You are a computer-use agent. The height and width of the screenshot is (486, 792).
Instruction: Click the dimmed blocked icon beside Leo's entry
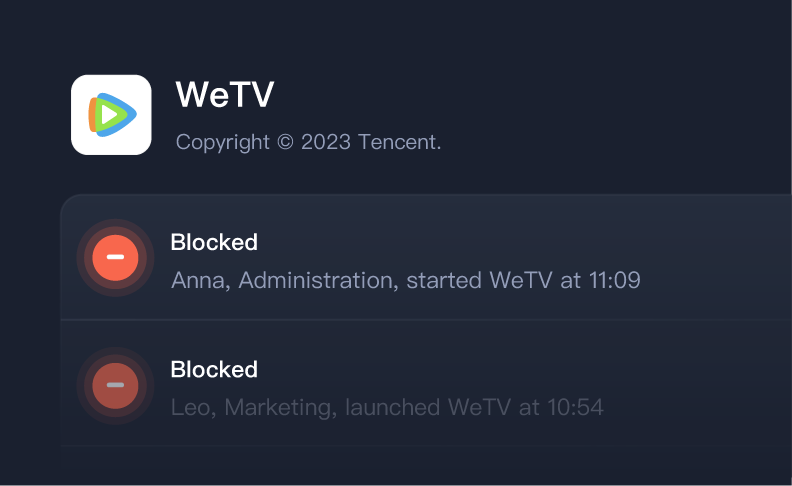(x=115, y=386)
